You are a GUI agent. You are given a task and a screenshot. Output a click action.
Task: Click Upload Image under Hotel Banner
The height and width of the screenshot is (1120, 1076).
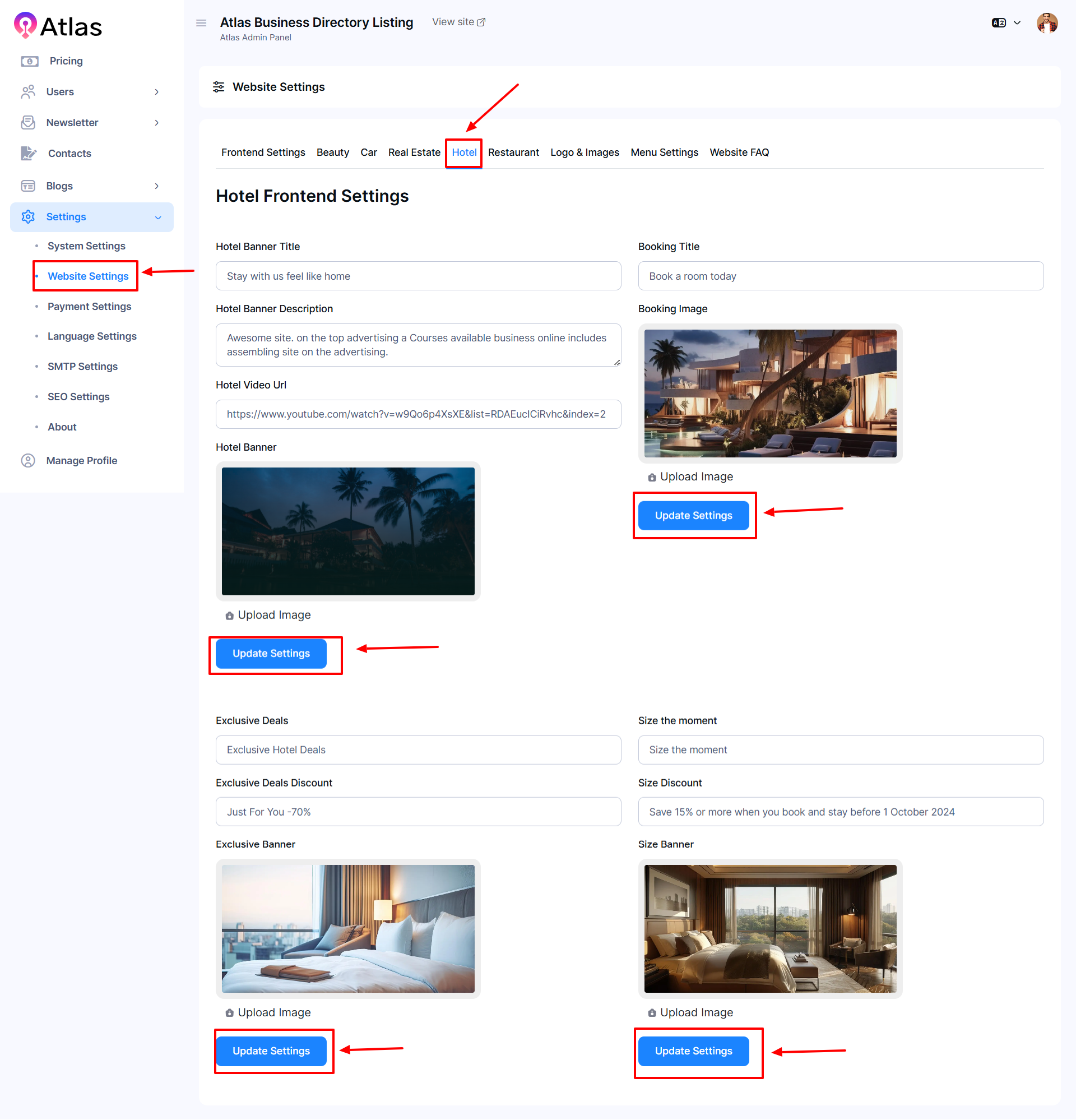[x=268, y=615]
